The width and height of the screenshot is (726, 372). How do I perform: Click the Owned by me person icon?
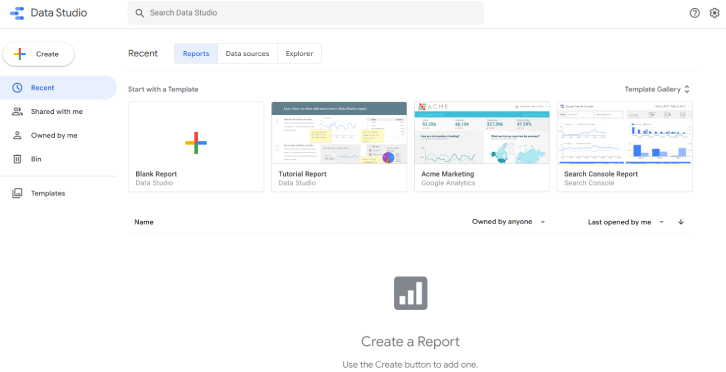pos(17,135)
